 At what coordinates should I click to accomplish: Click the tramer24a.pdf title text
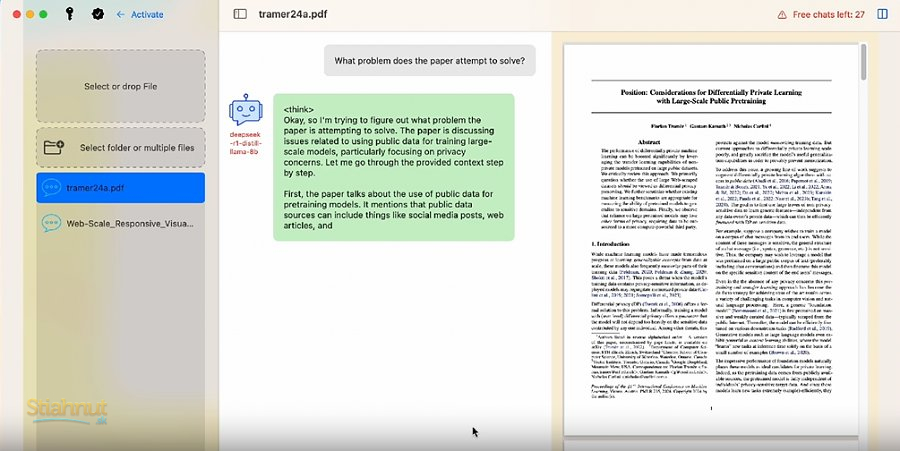point(293,14)
